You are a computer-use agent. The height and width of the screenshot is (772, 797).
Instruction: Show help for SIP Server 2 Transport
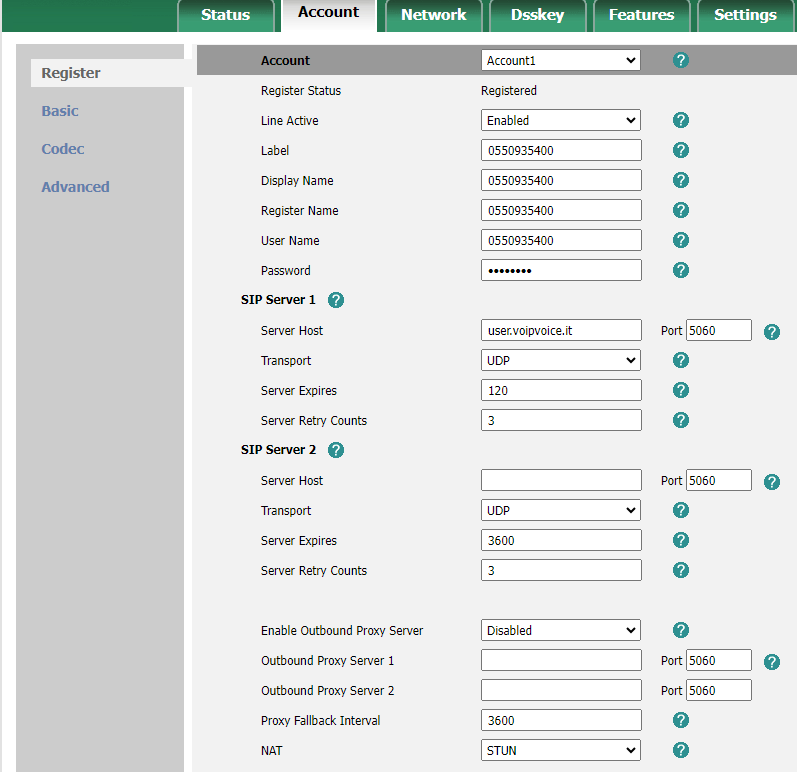click(681, 510)
